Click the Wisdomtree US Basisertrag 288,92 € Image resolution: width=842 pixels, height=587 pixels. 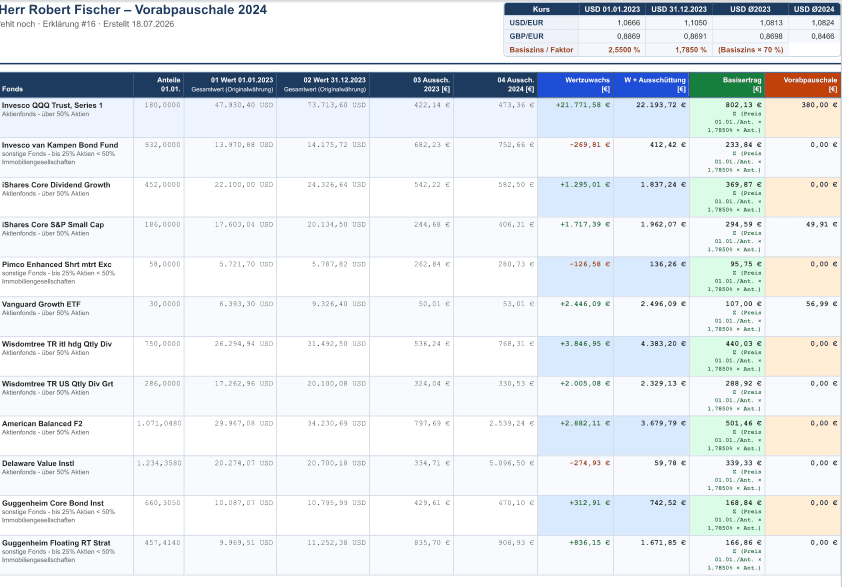click(743, 384)
